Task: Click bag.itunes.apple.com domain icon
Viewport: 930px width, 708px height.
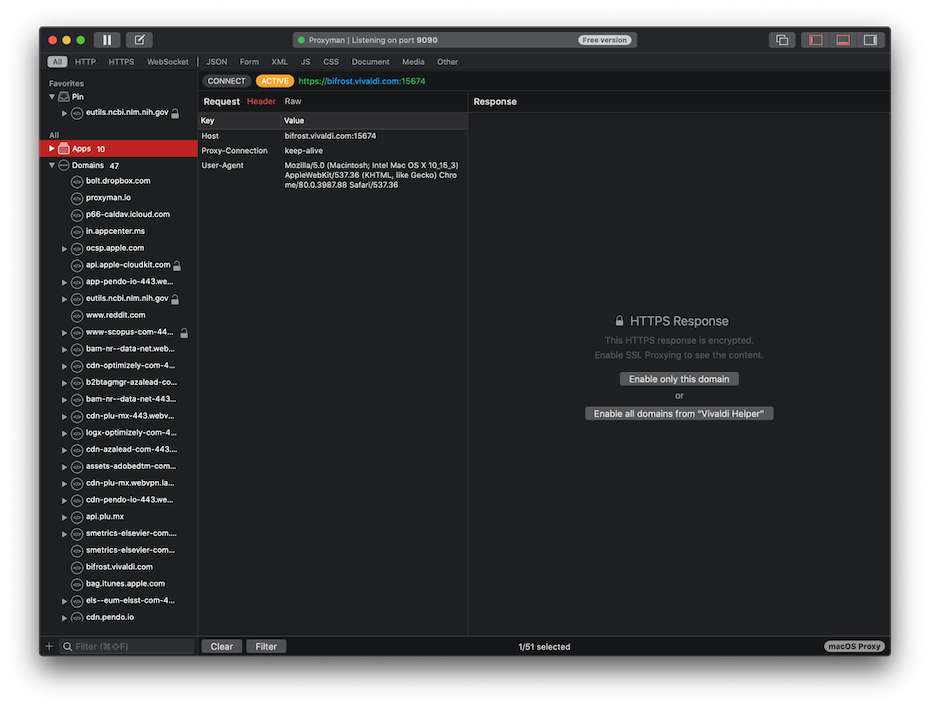Action: [x=77, y=584]
